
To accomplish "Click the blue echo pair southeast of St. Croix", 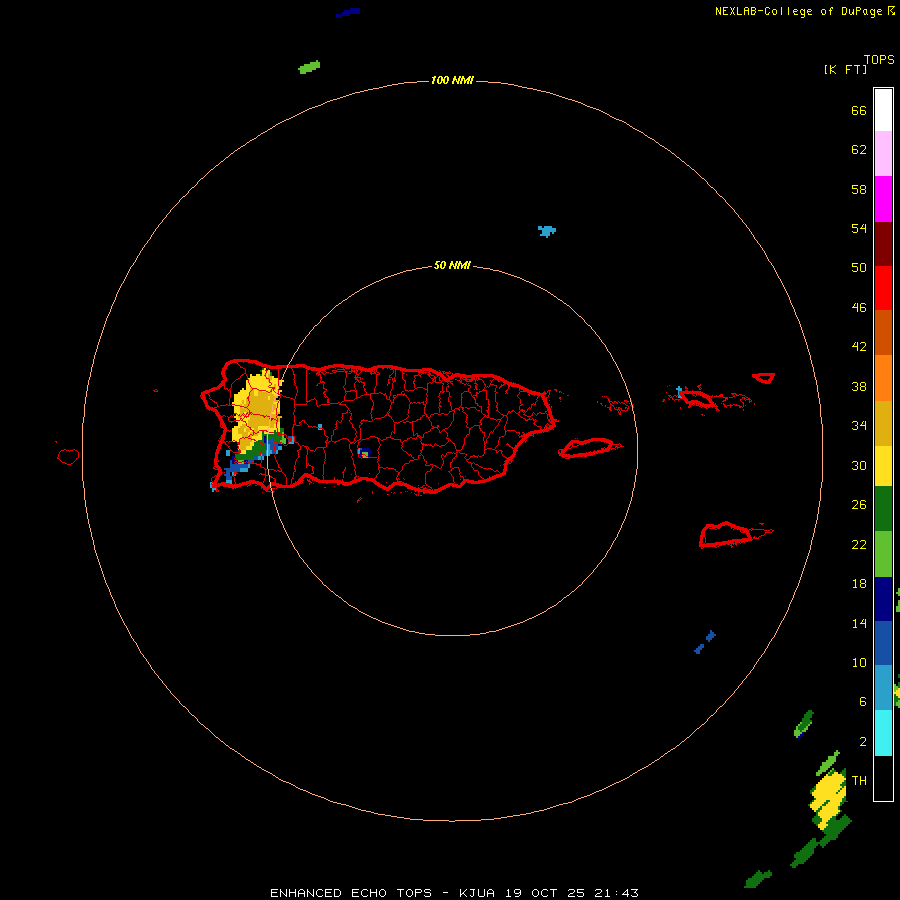I will click(705, 642).
